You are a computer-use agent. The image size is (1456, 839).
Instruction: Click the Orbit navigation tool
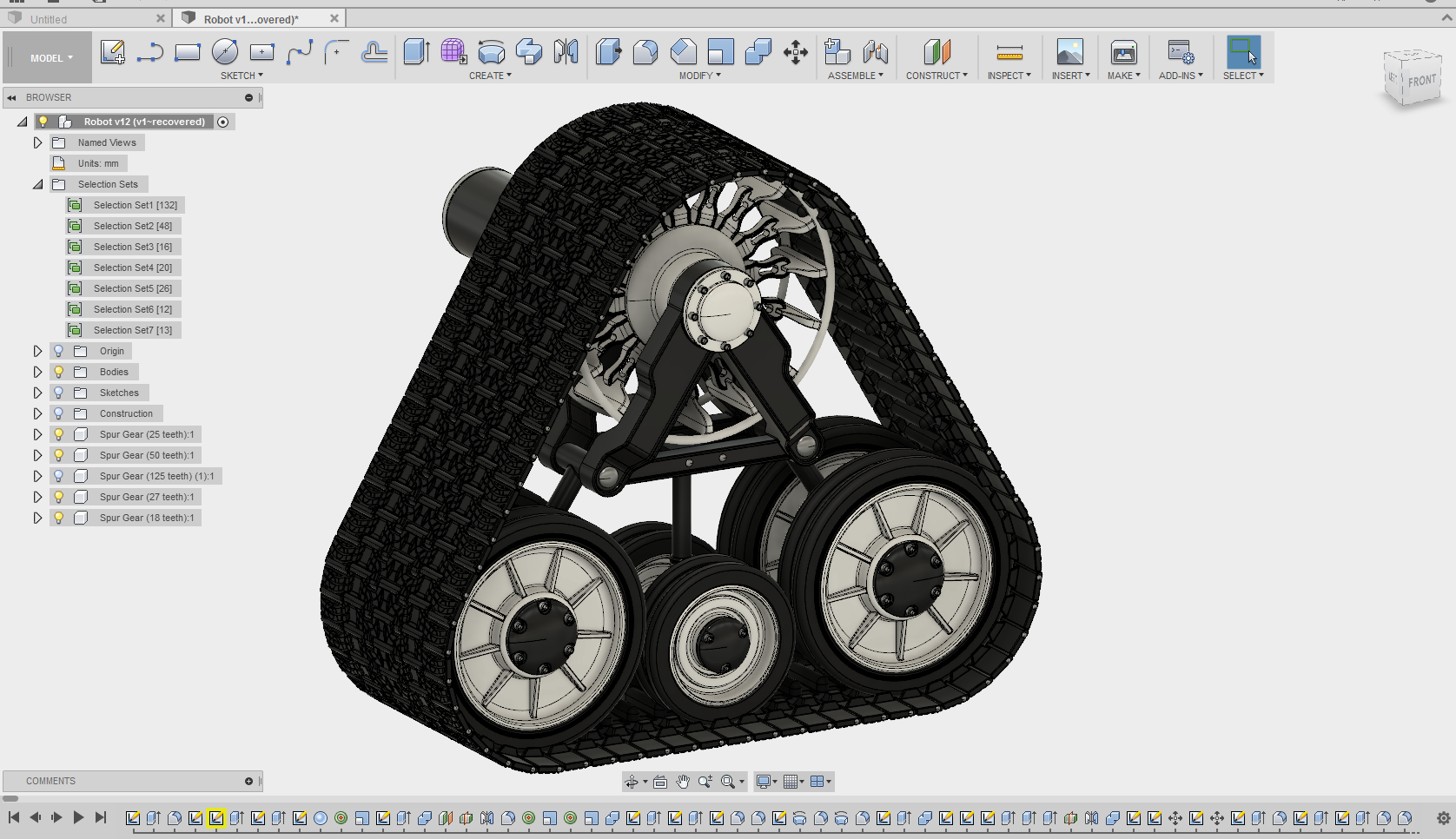click(x=632, y=782)
